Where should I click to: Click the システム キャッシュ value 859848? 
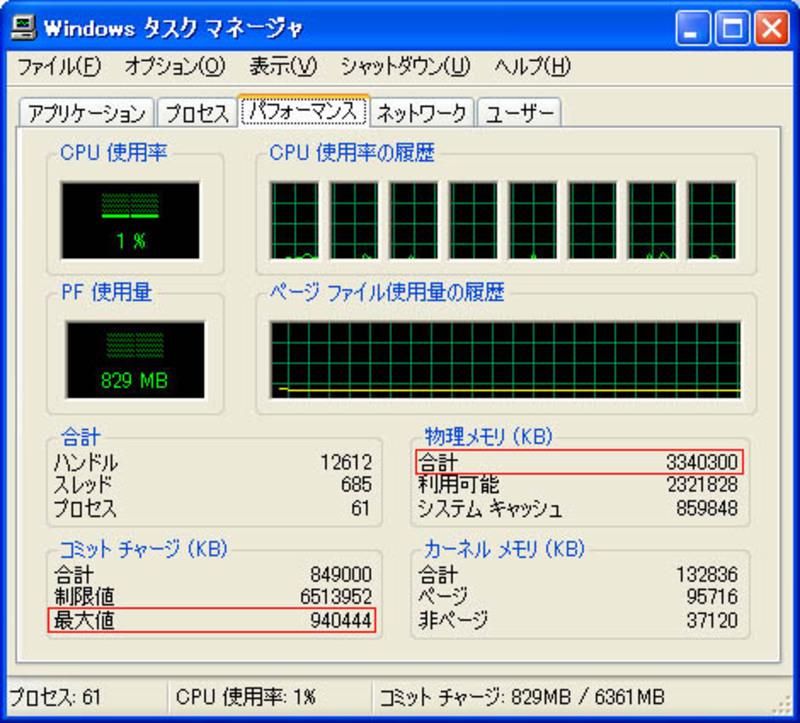[707, 508]
